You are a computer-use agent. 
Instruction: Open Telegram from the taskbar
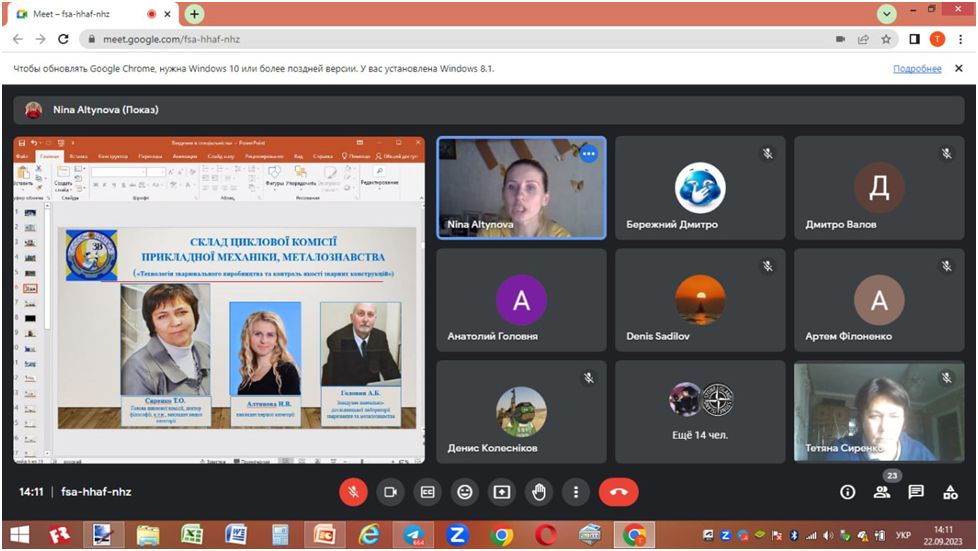(x=413, y=535)
